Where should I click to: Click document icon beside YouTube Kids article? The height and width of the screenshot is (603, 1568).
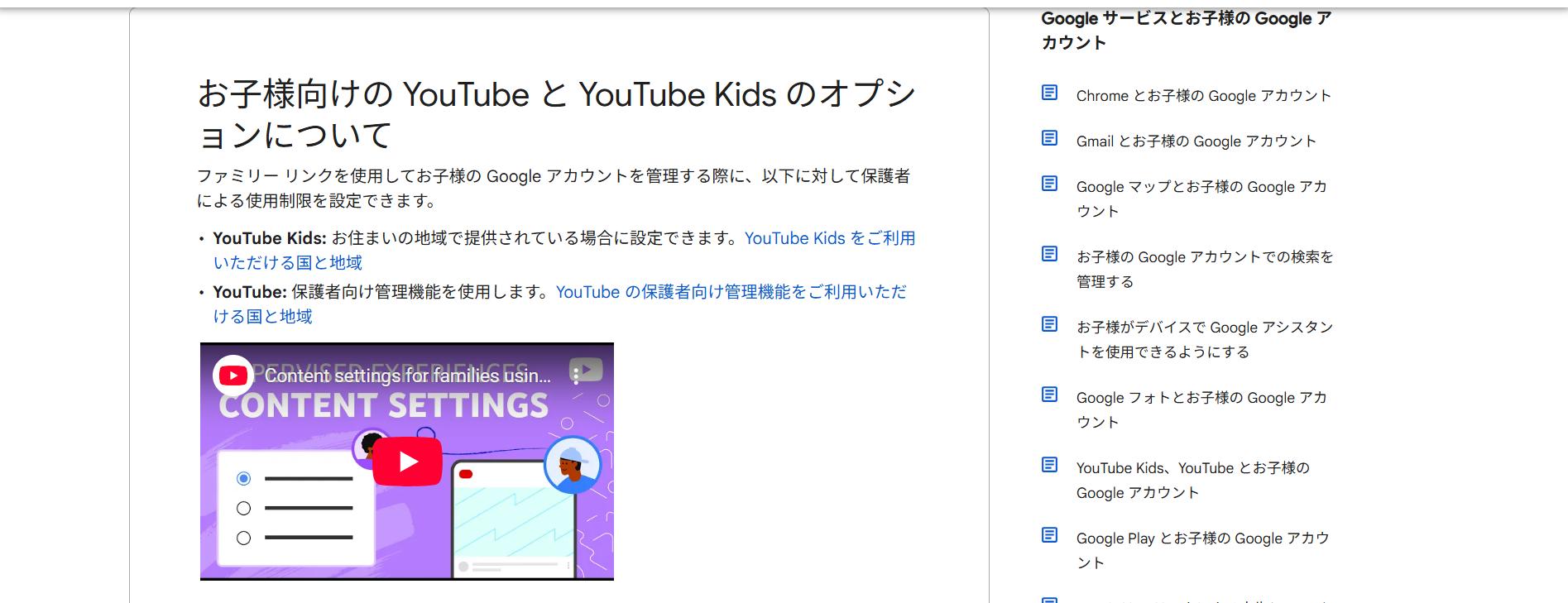coord(1049,465)
